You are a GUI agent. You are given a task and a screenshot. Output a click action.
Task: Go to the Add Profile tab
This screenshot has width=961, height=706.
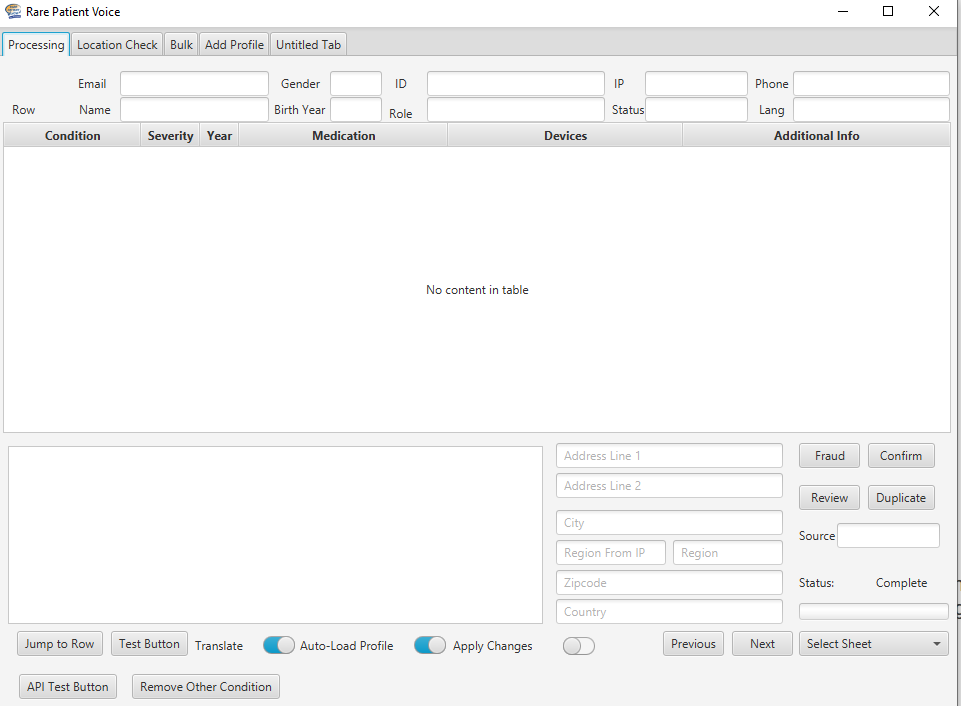234,45
